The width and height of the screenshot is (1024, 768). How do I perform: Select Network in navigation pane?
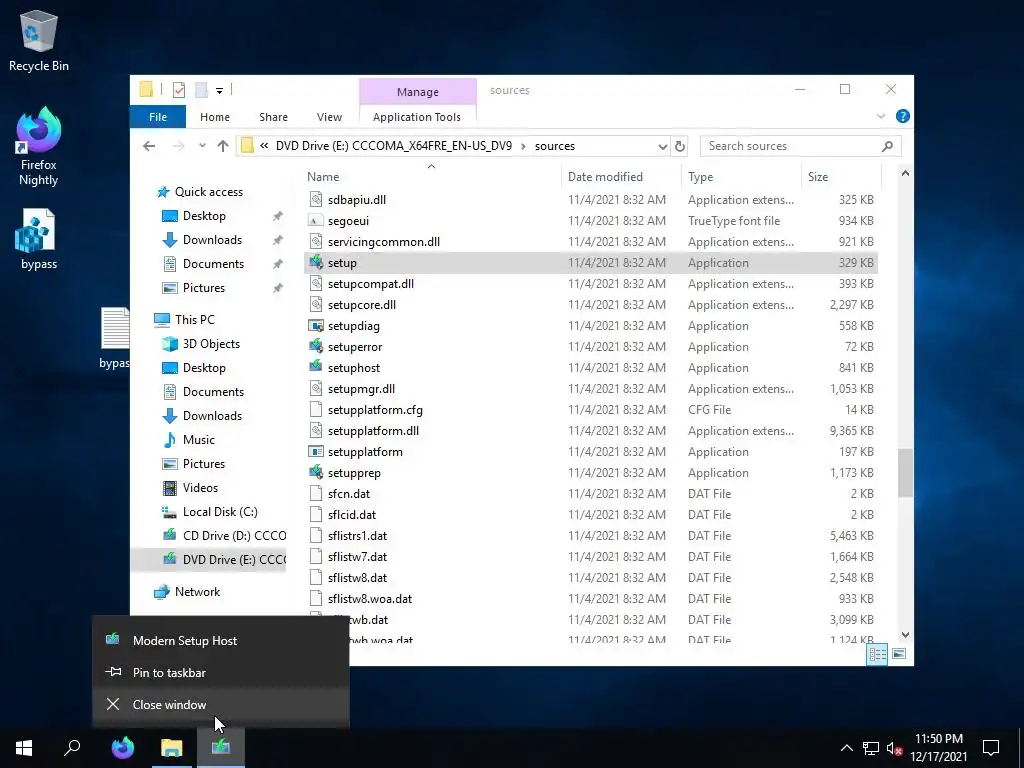pyautogui.click(x=197, y=592)
